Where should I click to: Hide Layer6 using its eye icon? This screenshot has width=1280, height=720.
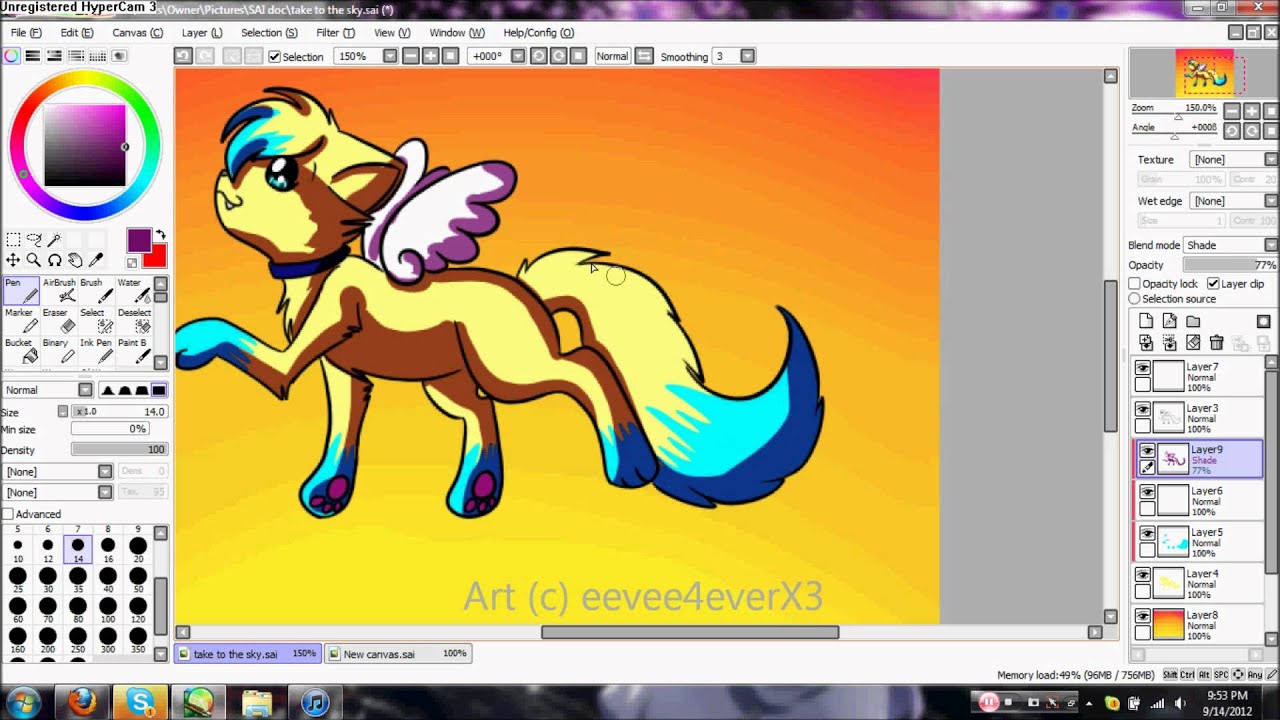(x=1147, y=492)
